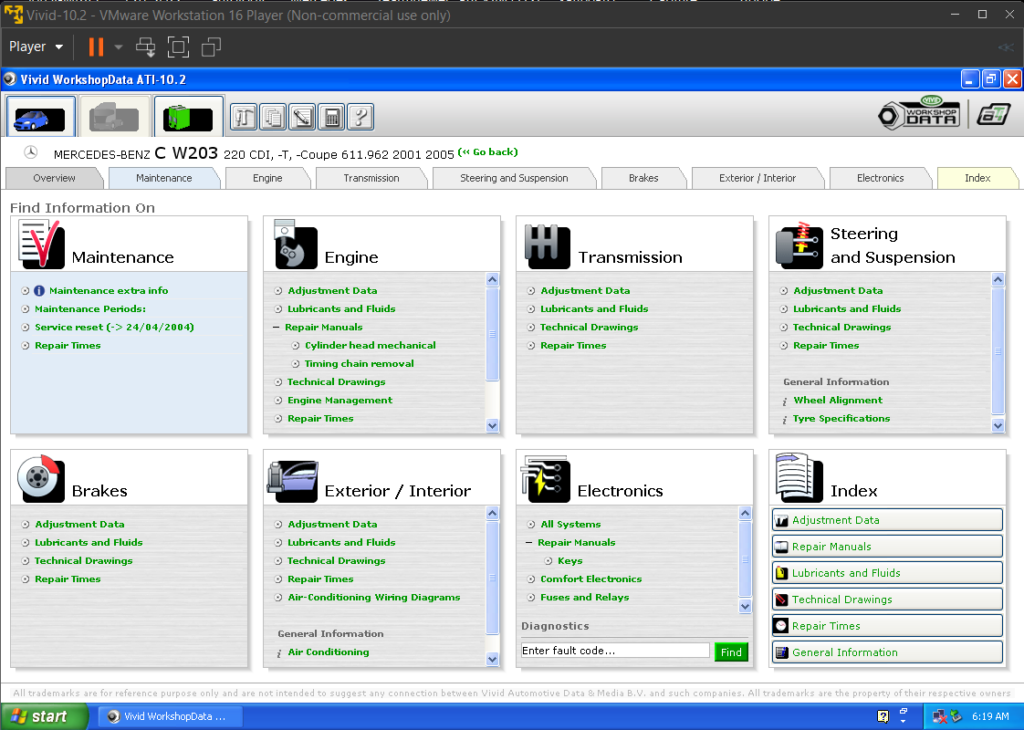The width and height of the screenshot is (1024, 730).
Task: Select the Brakes tab
Action: click(643, 178)
